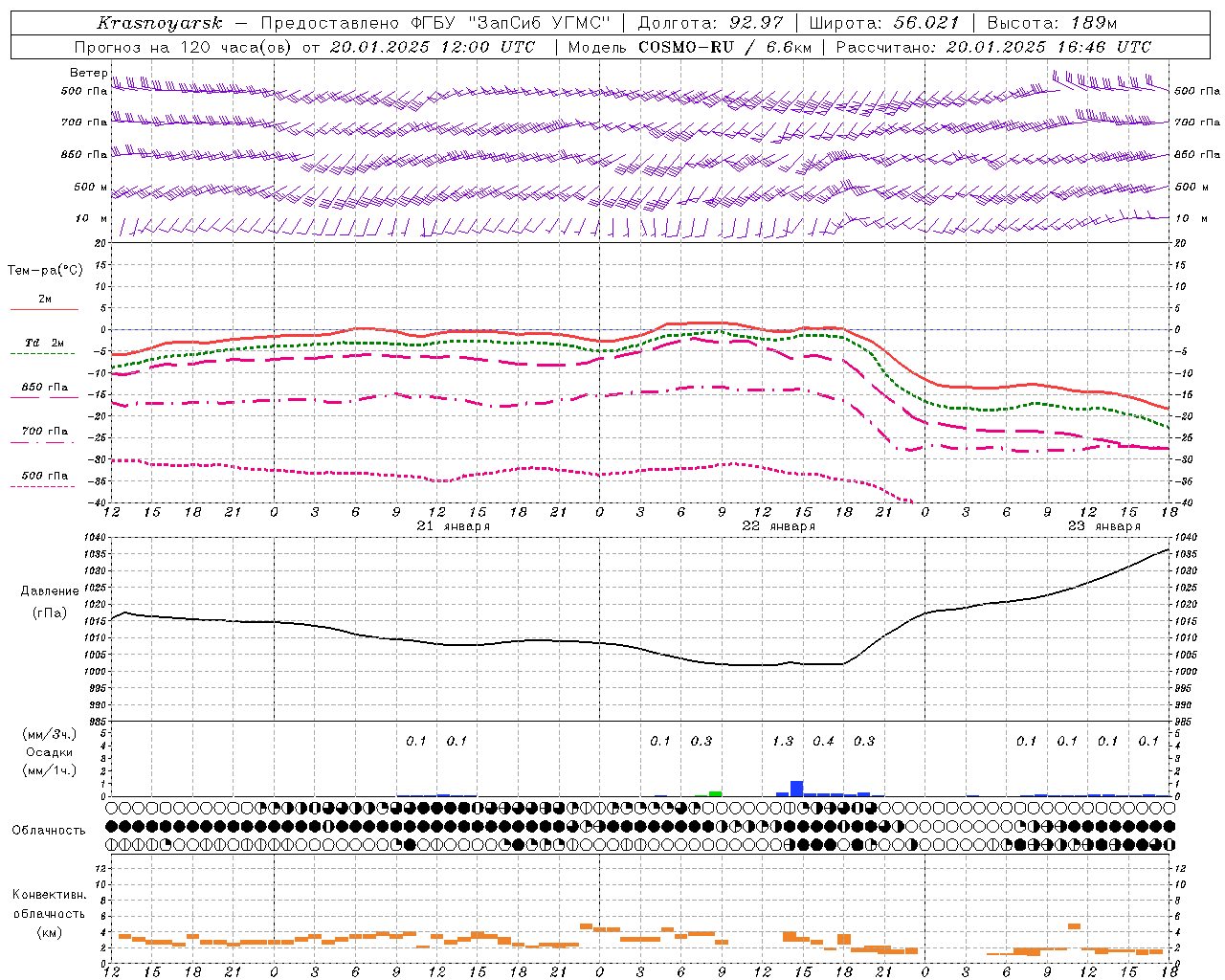This screenshot has width=1225, height=980.
Task: Click the 'Td 2м' dew point legend entry
Action: coord(44,343)
